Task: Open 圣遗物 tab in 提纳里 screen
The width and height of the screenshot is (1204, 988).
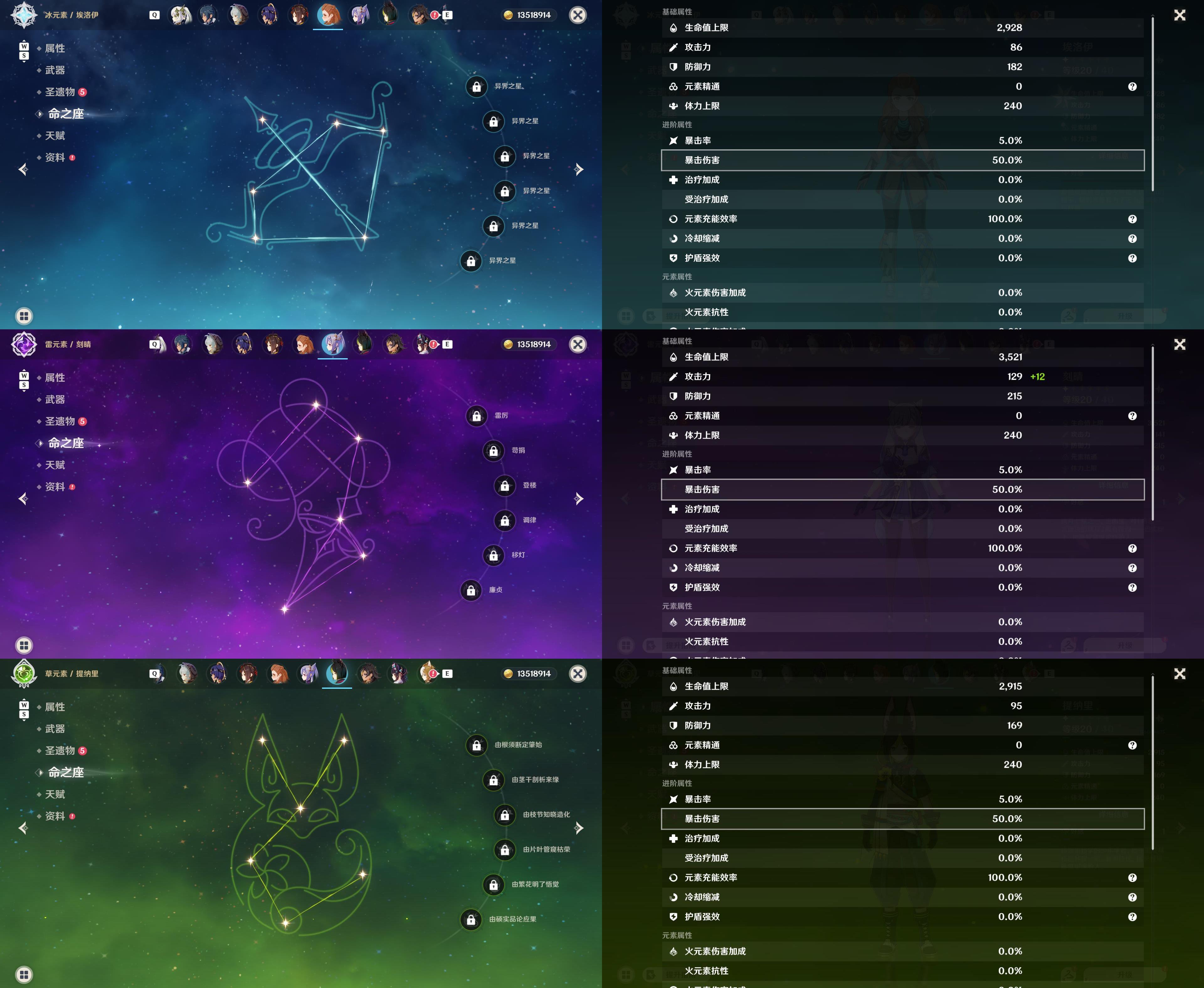Action: click(x=60, y=750)
